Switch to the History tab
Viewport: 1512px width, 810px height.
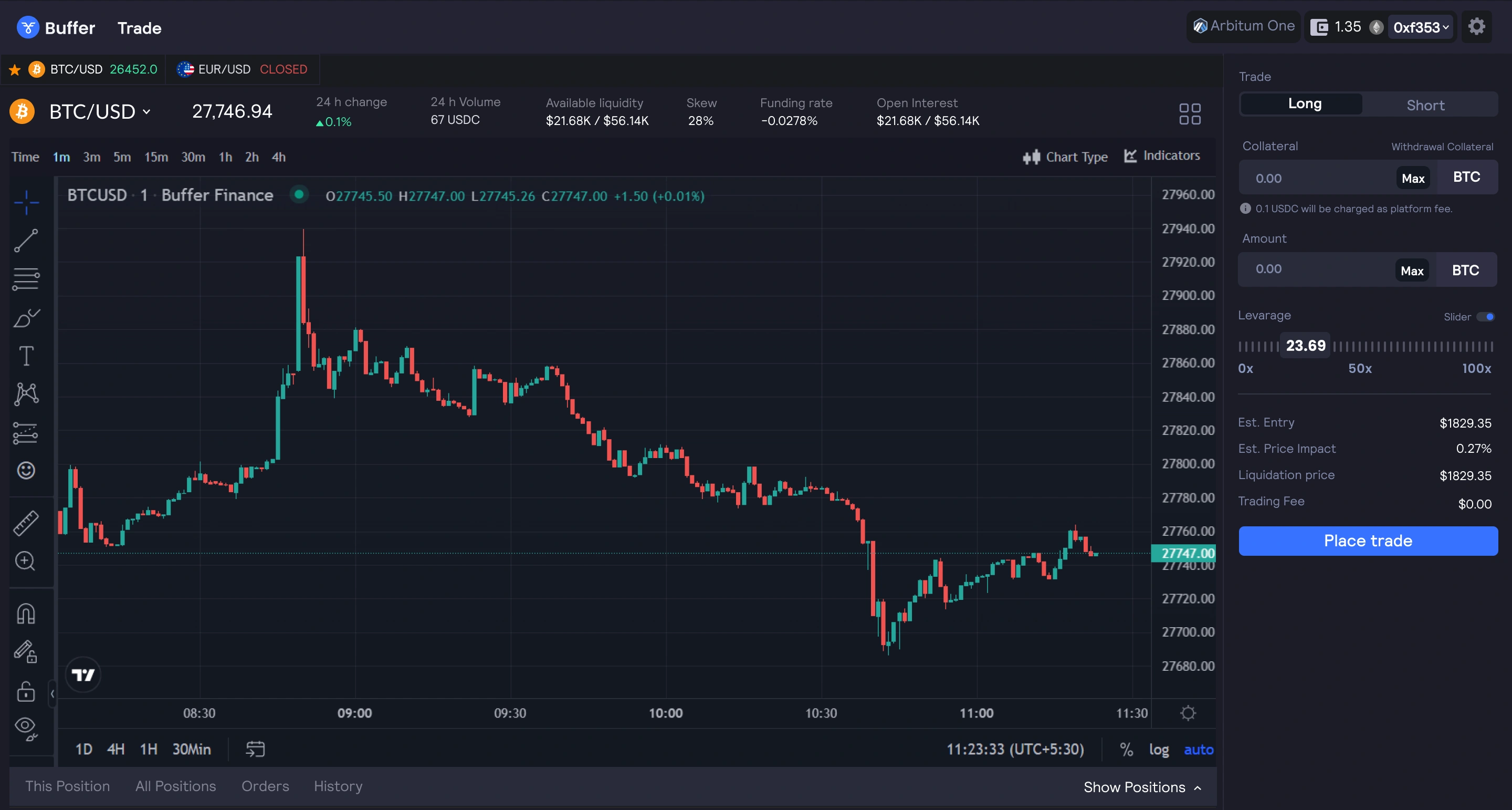tap(338, 786)
